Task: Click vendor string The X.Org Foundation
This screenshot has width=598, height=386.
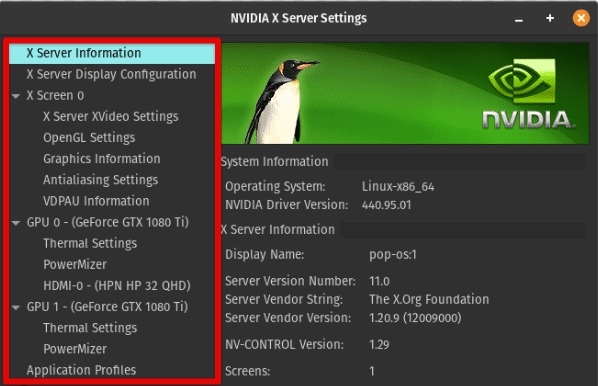Action: pos(429,300)
